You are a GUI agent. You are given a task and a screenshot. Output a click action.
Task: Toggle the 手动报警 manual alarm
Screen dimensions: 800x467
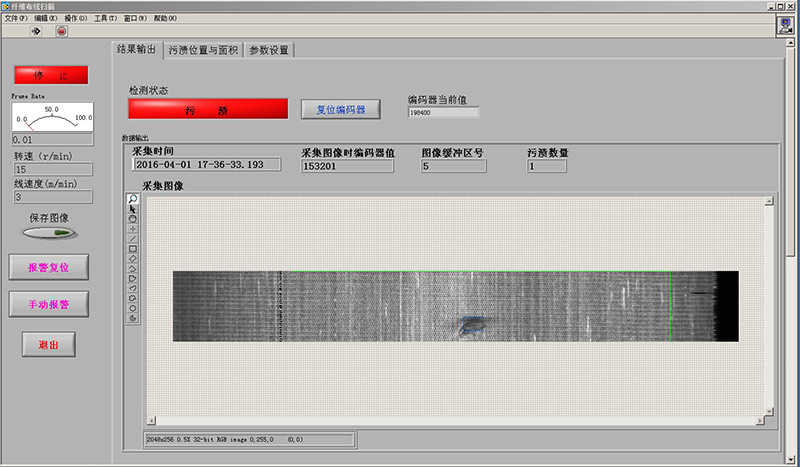[x=49, y=302]
